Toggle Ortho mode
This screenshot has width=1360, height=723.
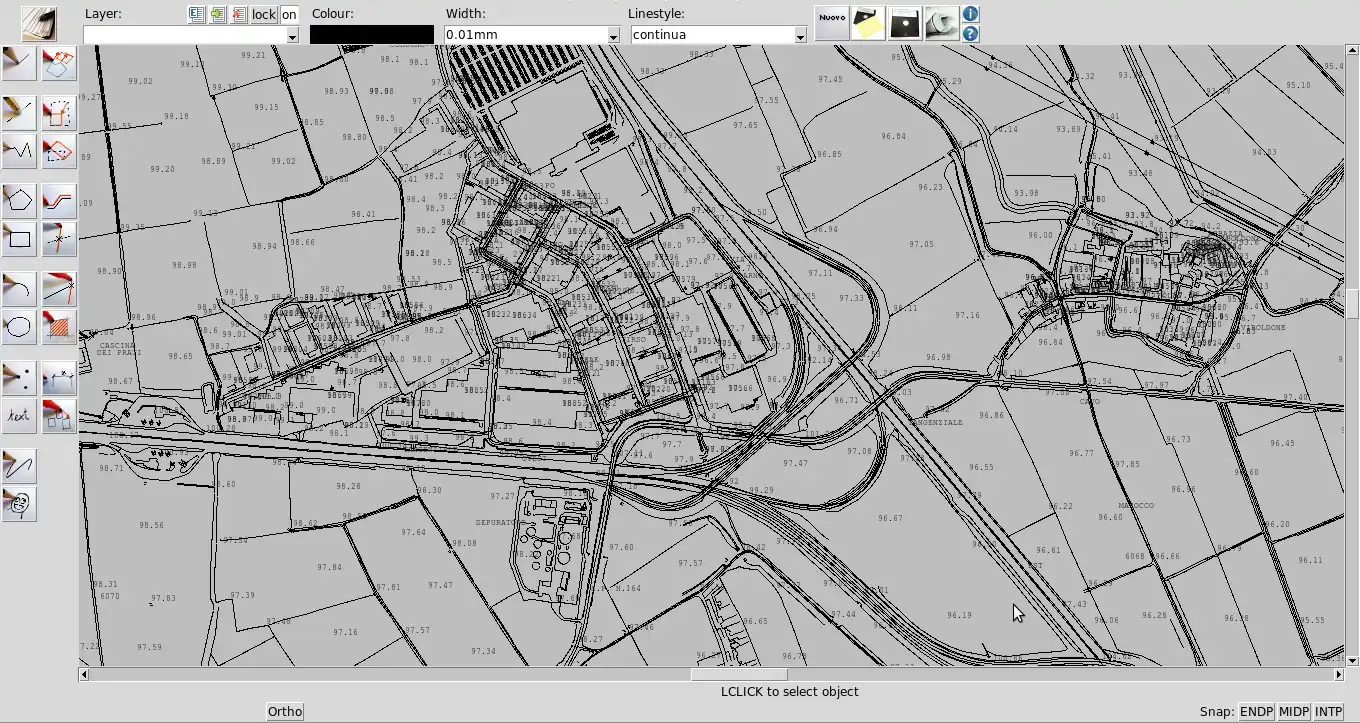point(285,712)
